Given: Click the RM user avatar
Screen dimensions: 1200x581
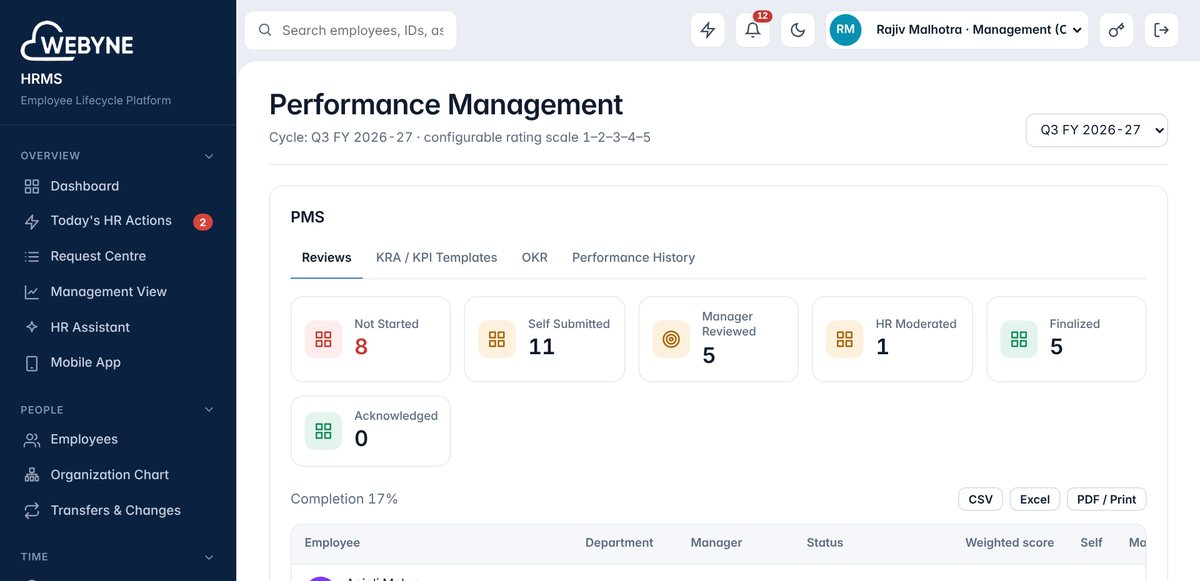Looking at the screenshot, I should (846, 30).
